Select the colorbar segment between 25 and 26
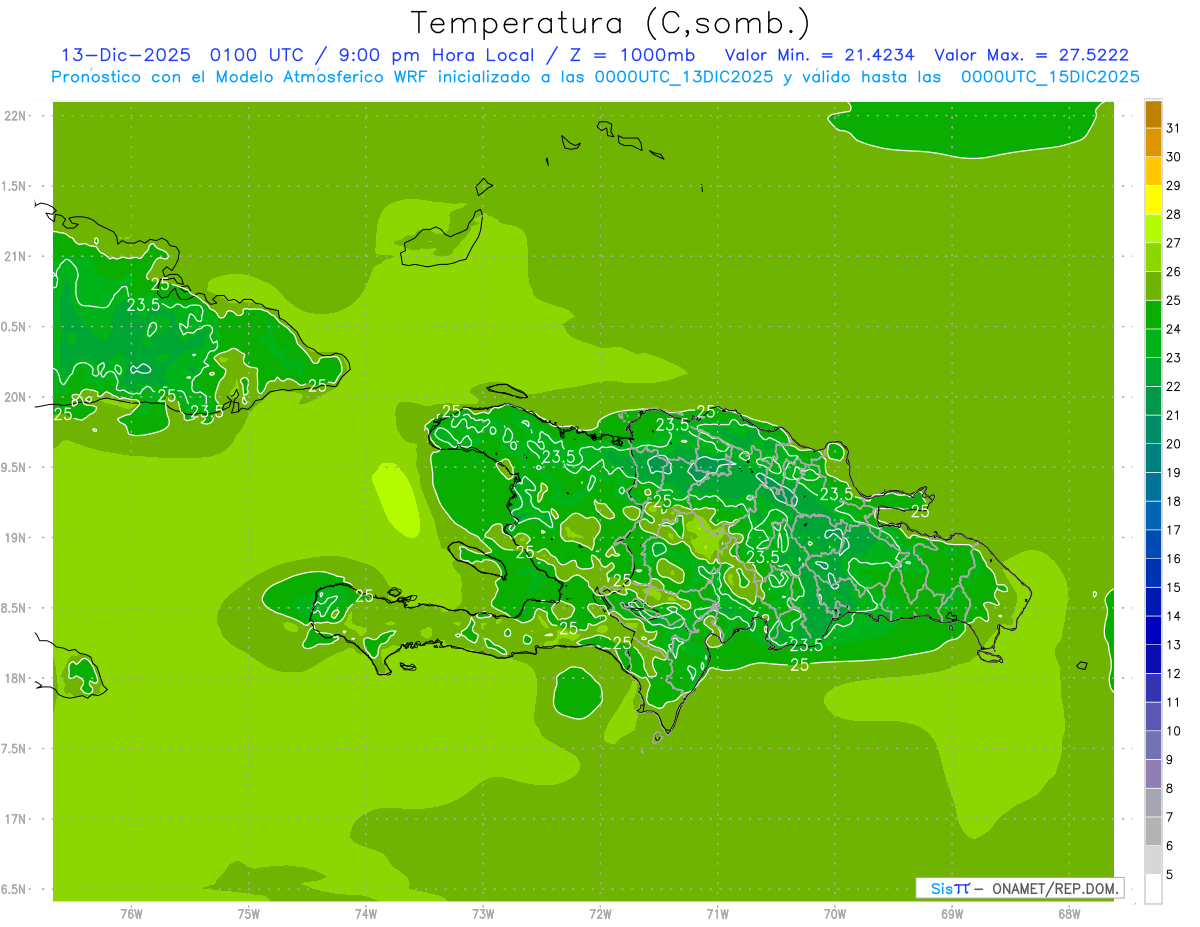The height and width of the screenshot is (927, 1200). (x=1153, y=286)
